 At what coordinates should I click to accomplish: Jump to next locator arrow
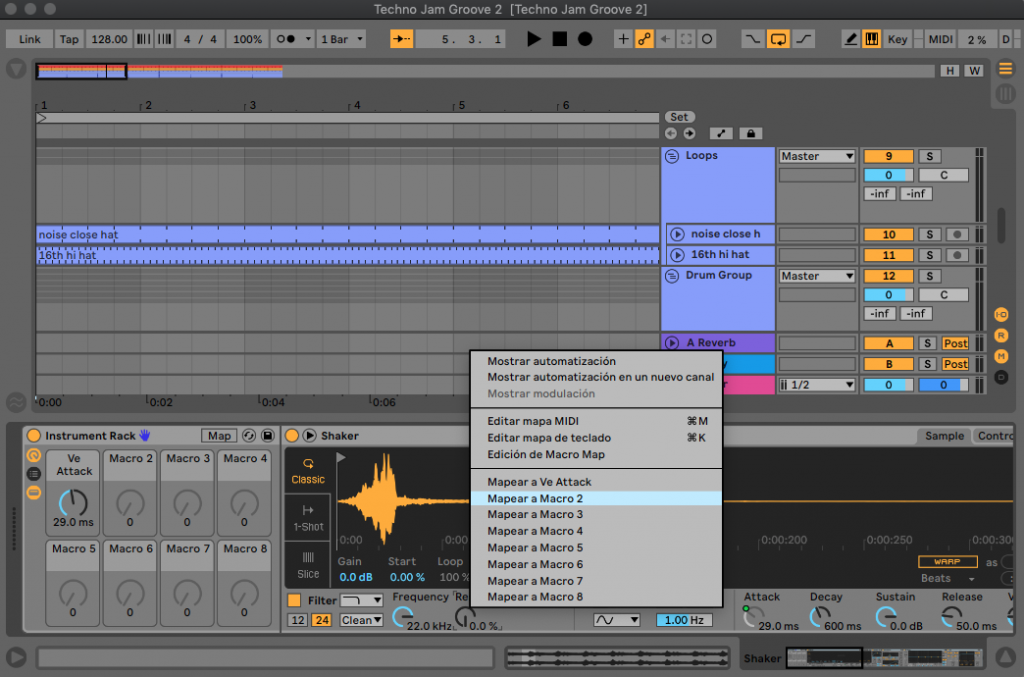click(x=689, y=133)
